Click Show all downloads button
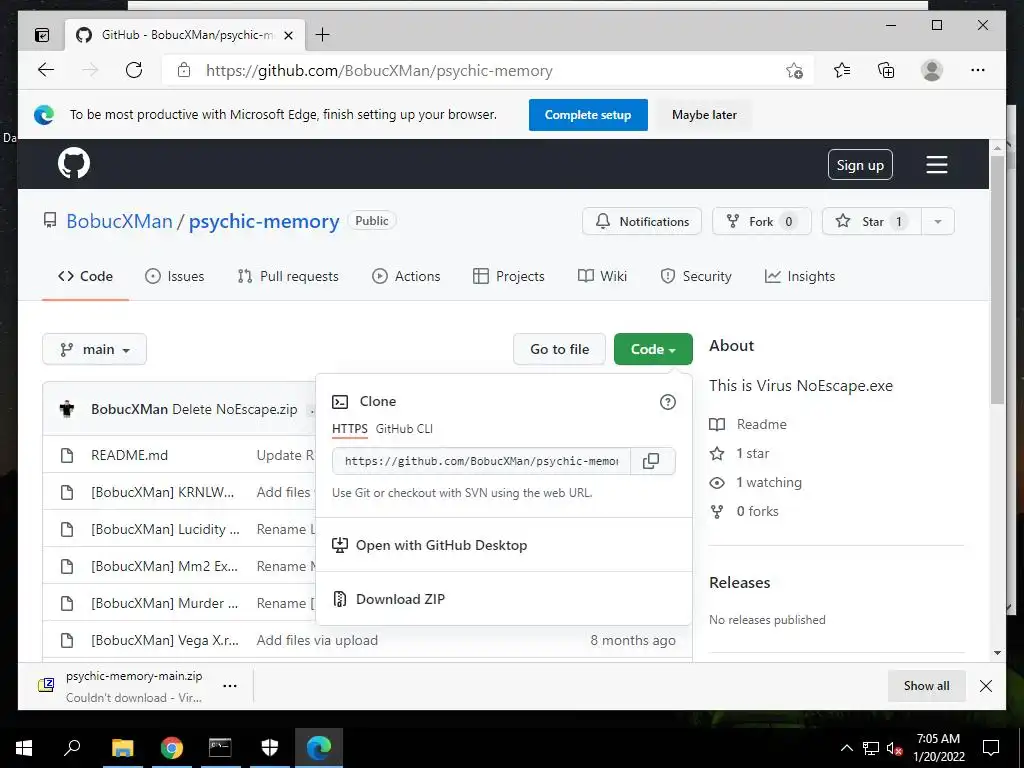 click(x=927, y=686)
